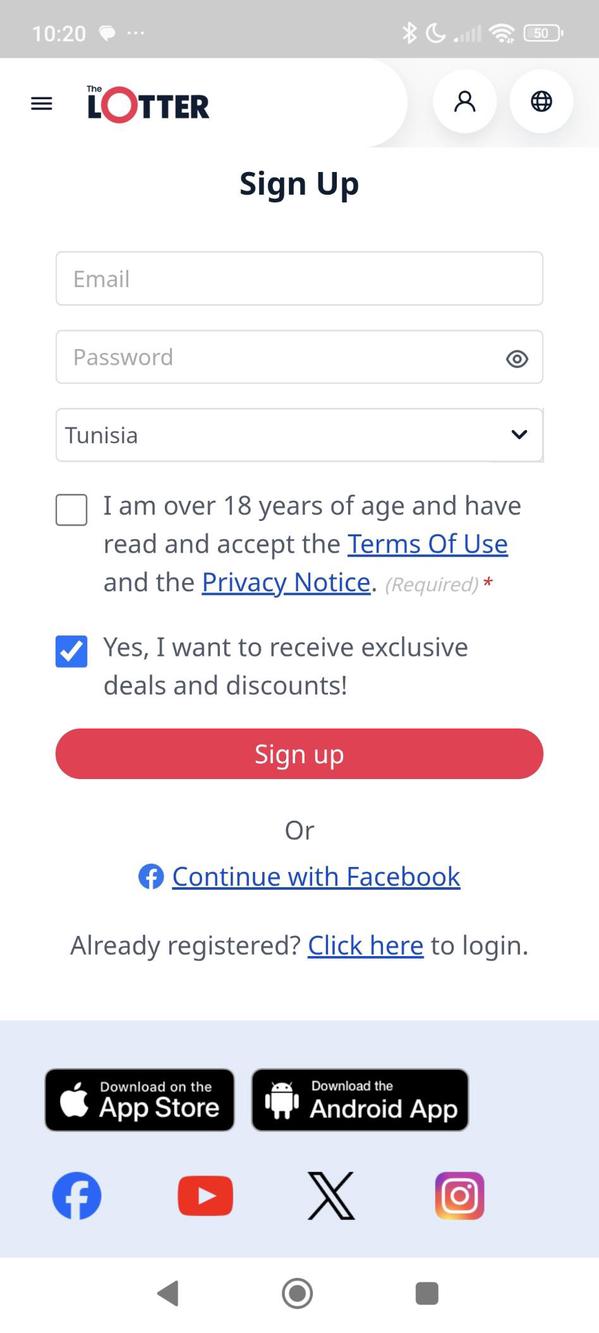Expand the Tunisia dropdown chevron
This screenshot has width=599, height=1333.
point(518,435)
